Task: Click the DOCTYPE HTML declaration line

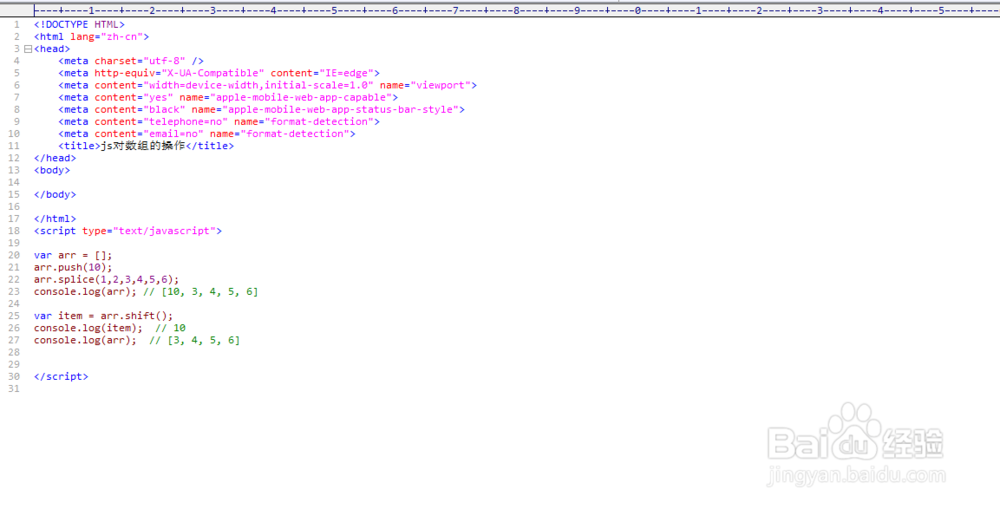Action: pos(80,25)
